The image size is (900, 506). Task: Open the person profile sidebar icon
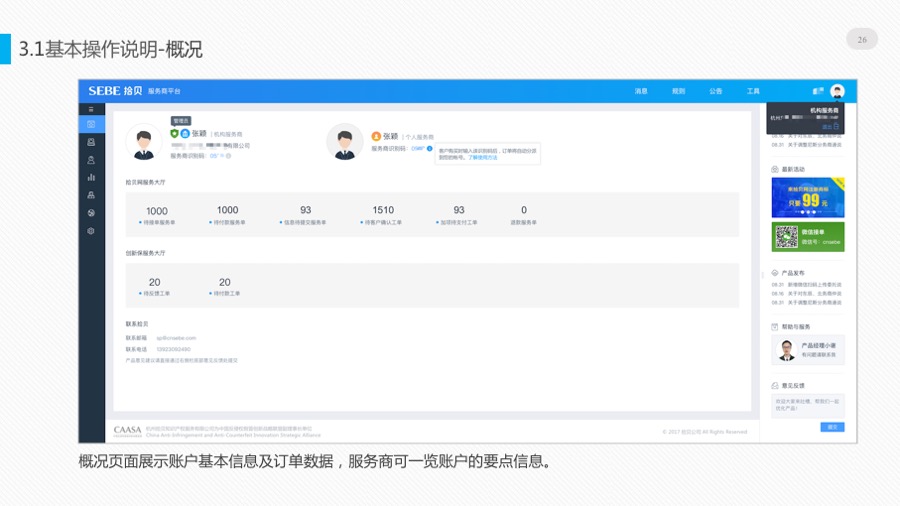pyautogui.click(x=91, y=160)
